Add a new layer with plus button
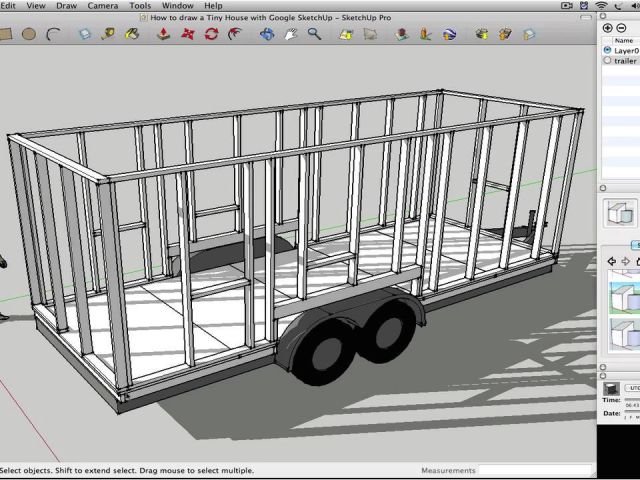The height and width of the screenshot is (480, 640). (608, 28)
